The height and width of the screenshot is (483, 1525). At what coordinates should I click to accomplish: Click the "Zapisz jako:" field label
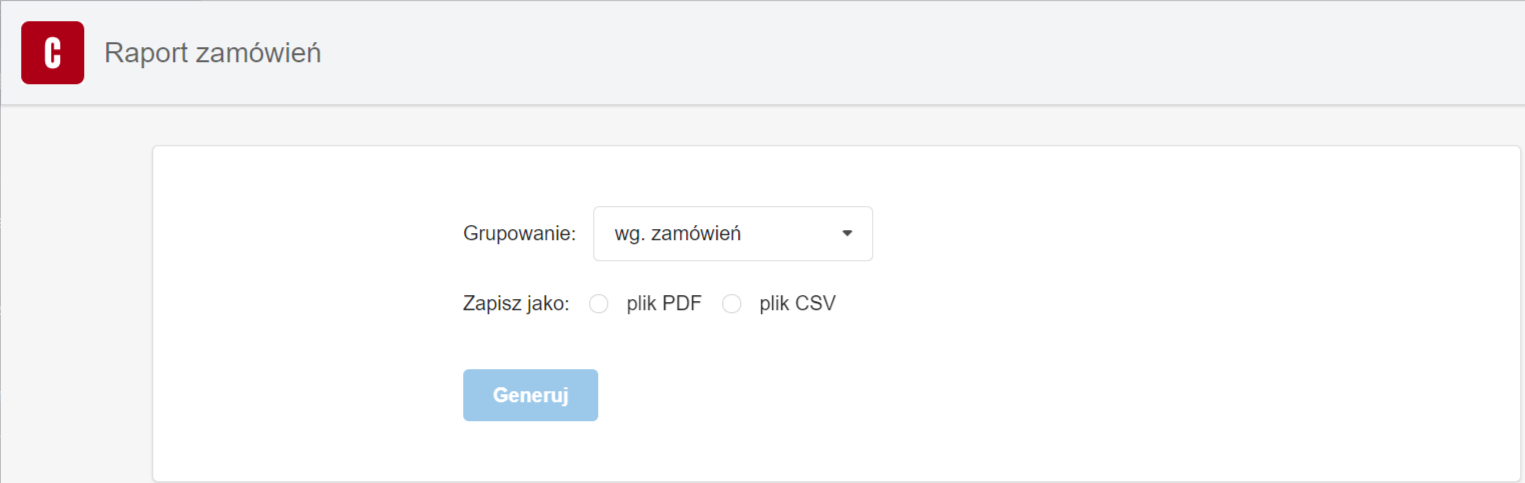[516, 304]
